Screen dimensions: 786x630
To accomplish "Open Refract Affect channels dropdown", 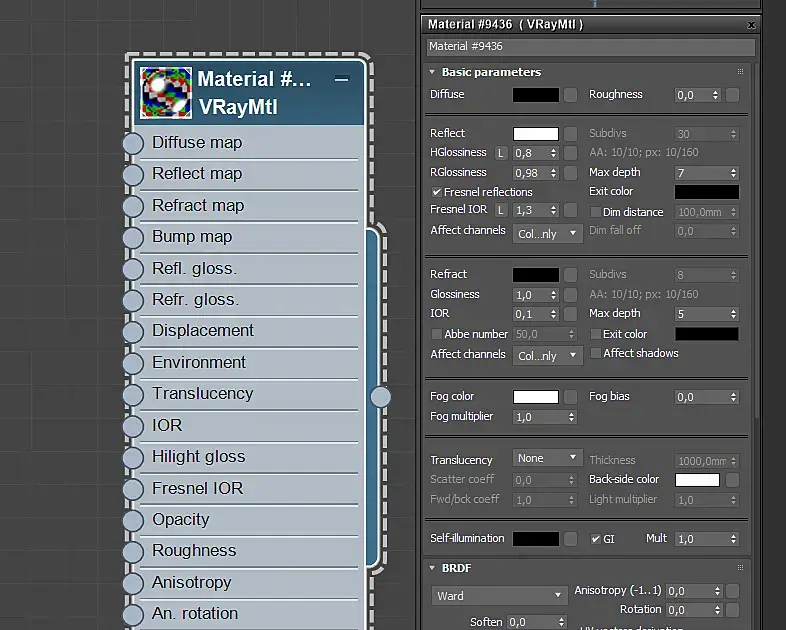I will pyautogui.click(x=547, y=355).
